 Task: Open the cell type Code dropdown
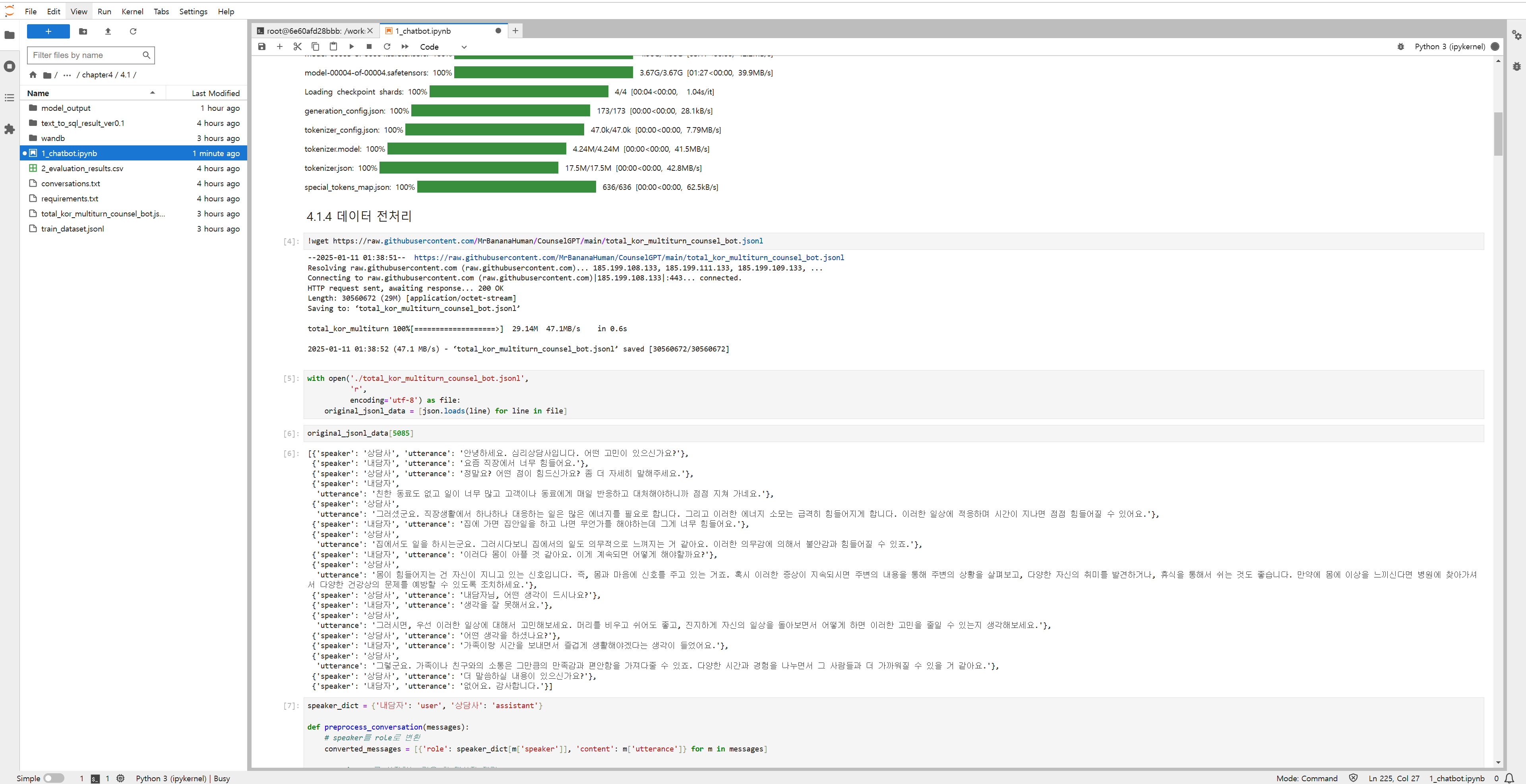(x=443, y=47)
